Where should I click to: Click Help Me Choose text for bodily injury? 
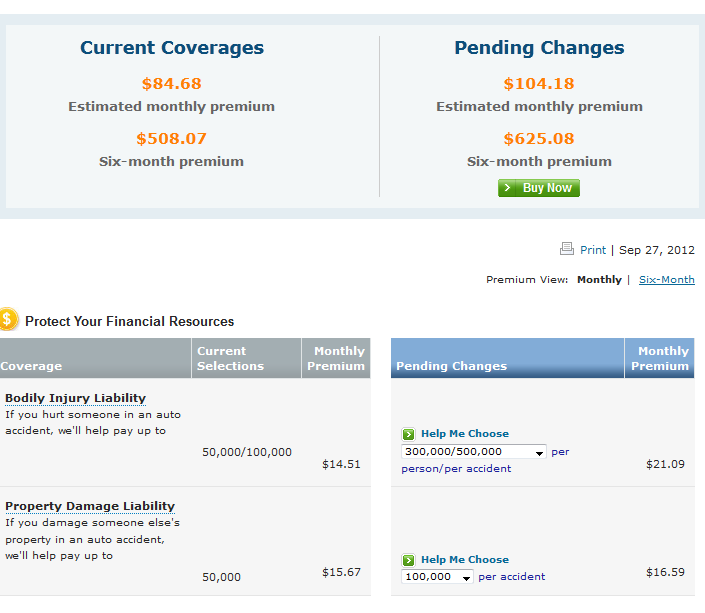click(465, 434)
